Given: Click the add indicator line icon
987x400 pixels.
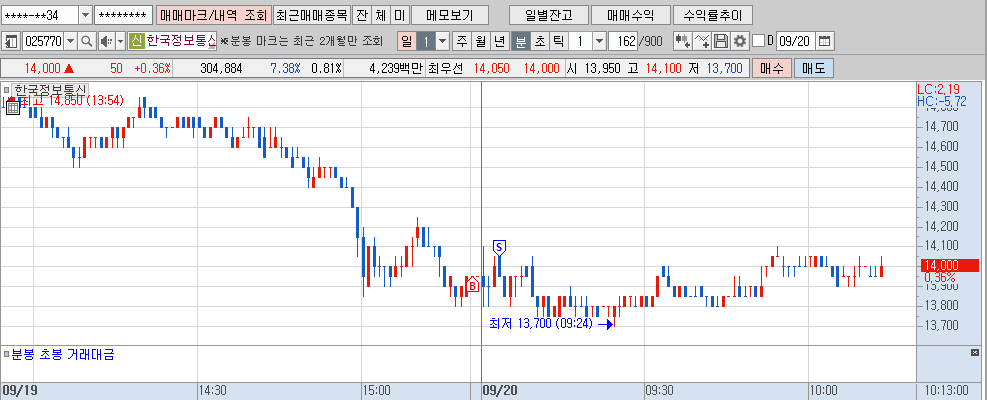Looking at the screenshot, I should tap(702, 42).
